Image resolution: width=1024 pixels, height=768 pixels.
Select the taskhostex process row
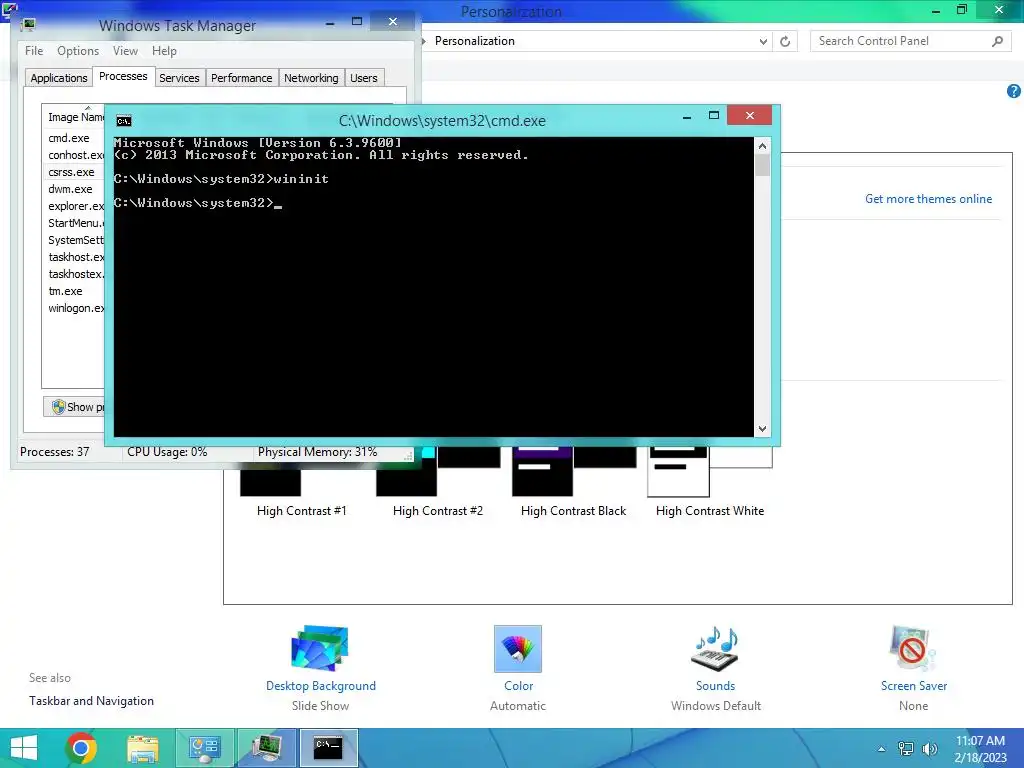[x=74, y=274]
